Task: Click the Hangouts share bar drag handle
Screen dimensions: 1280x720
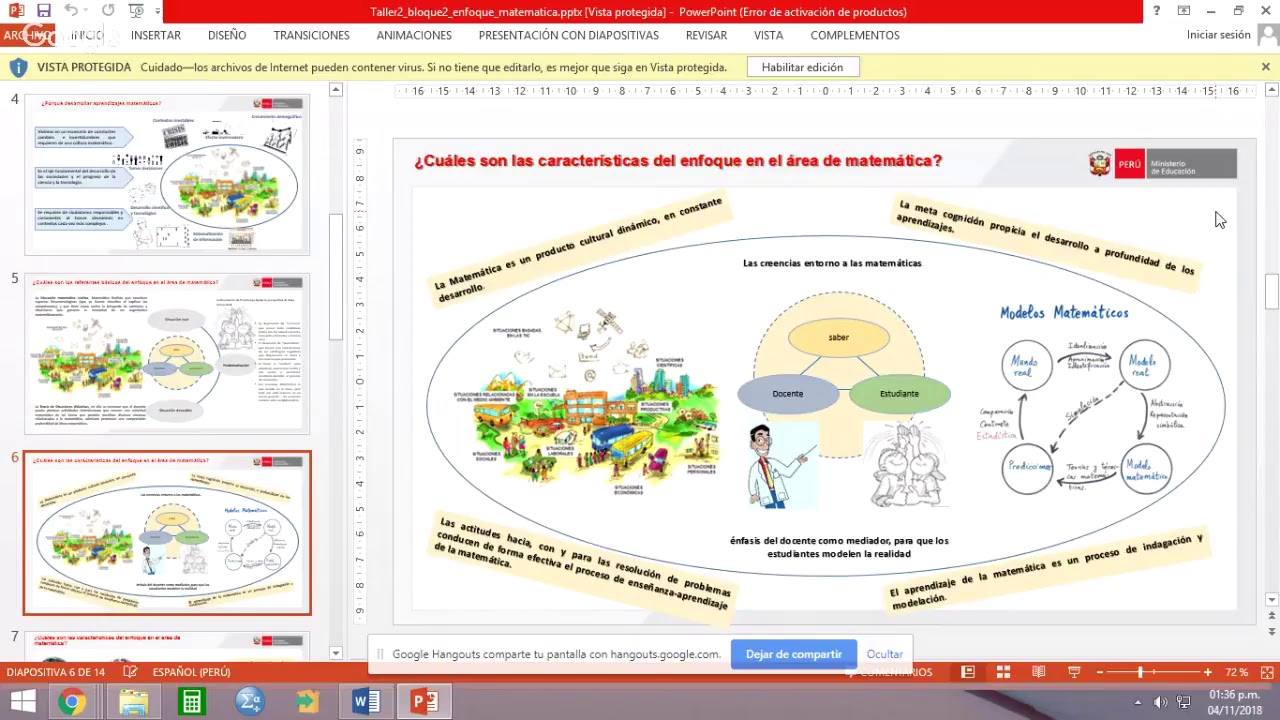Action: [x=380, y=654]
